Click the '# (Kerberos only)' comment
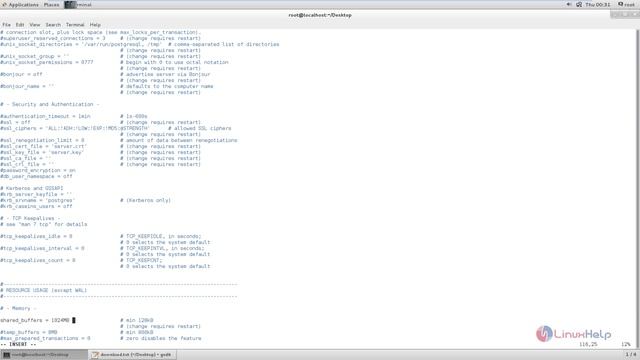The height and width of the screenshot is (360, 640). pos(145,200)
